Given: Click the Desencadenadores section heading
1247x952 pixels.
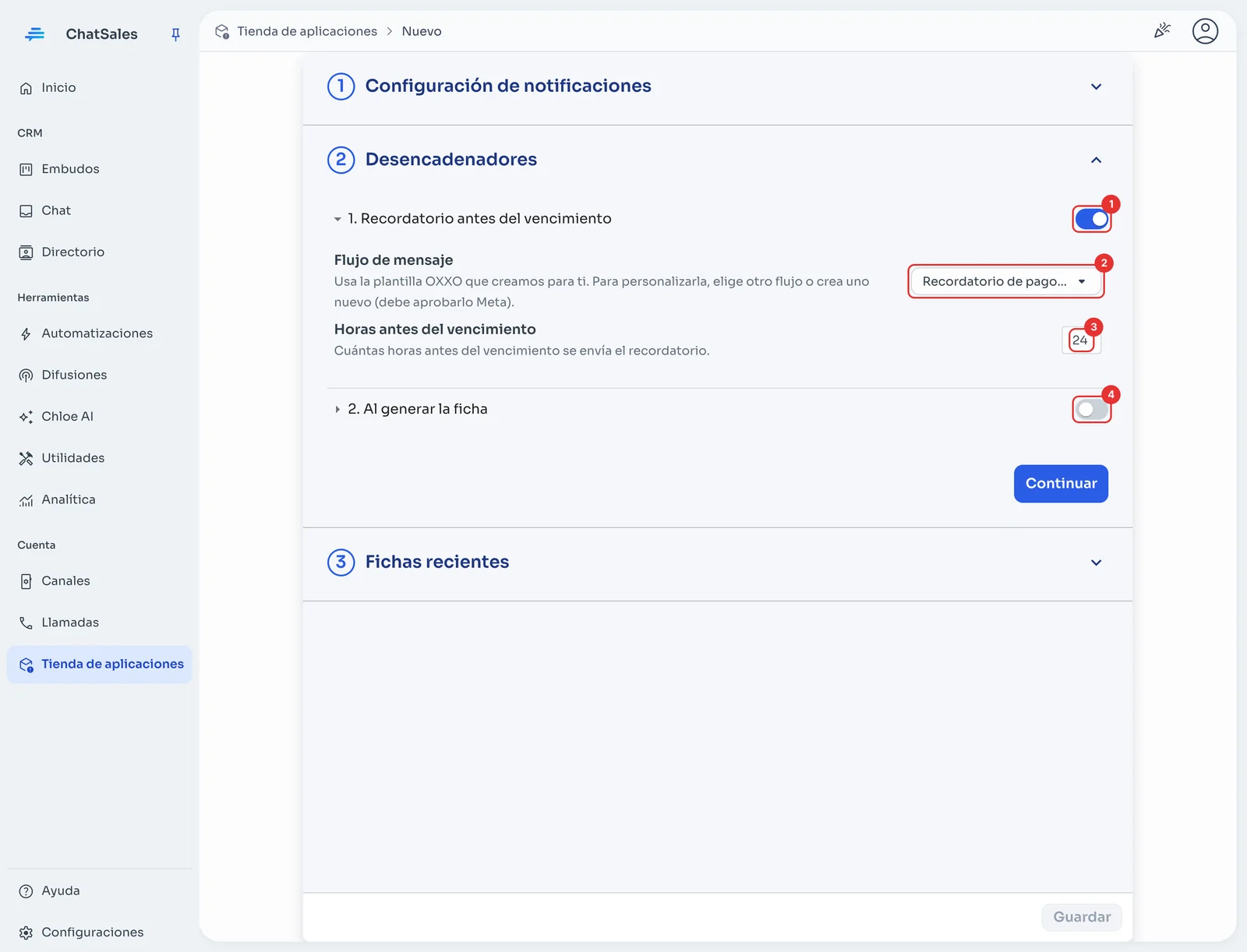Looking at the screenshot, I should tap(451, 160).
